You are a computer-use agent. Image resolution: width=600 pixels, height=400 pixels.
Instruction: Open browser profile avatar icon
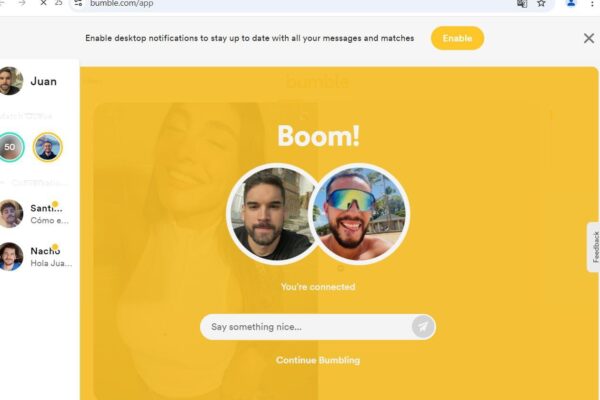pyautogui.click(x=571, y=3)
